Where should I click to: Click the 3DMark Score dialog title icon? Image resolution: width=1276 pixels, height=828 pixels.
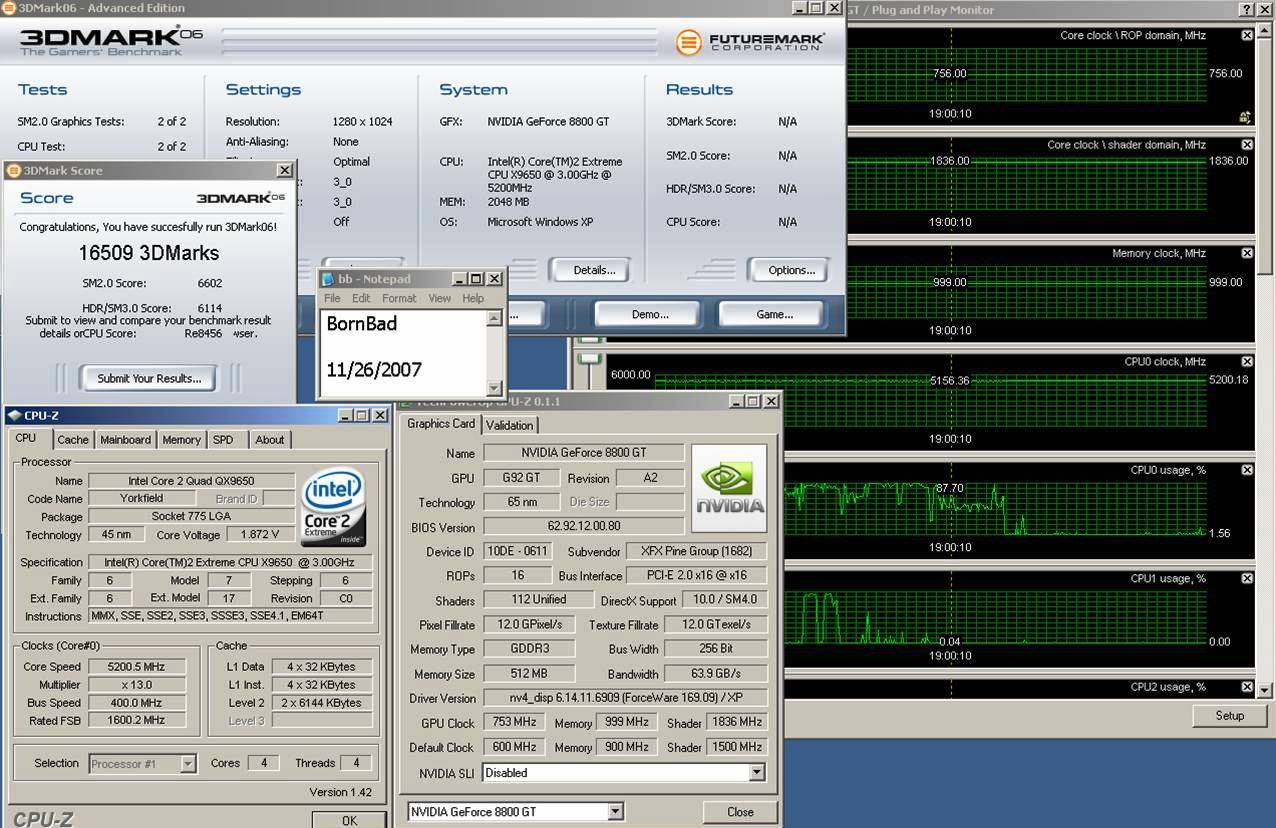tap(14, 170)
